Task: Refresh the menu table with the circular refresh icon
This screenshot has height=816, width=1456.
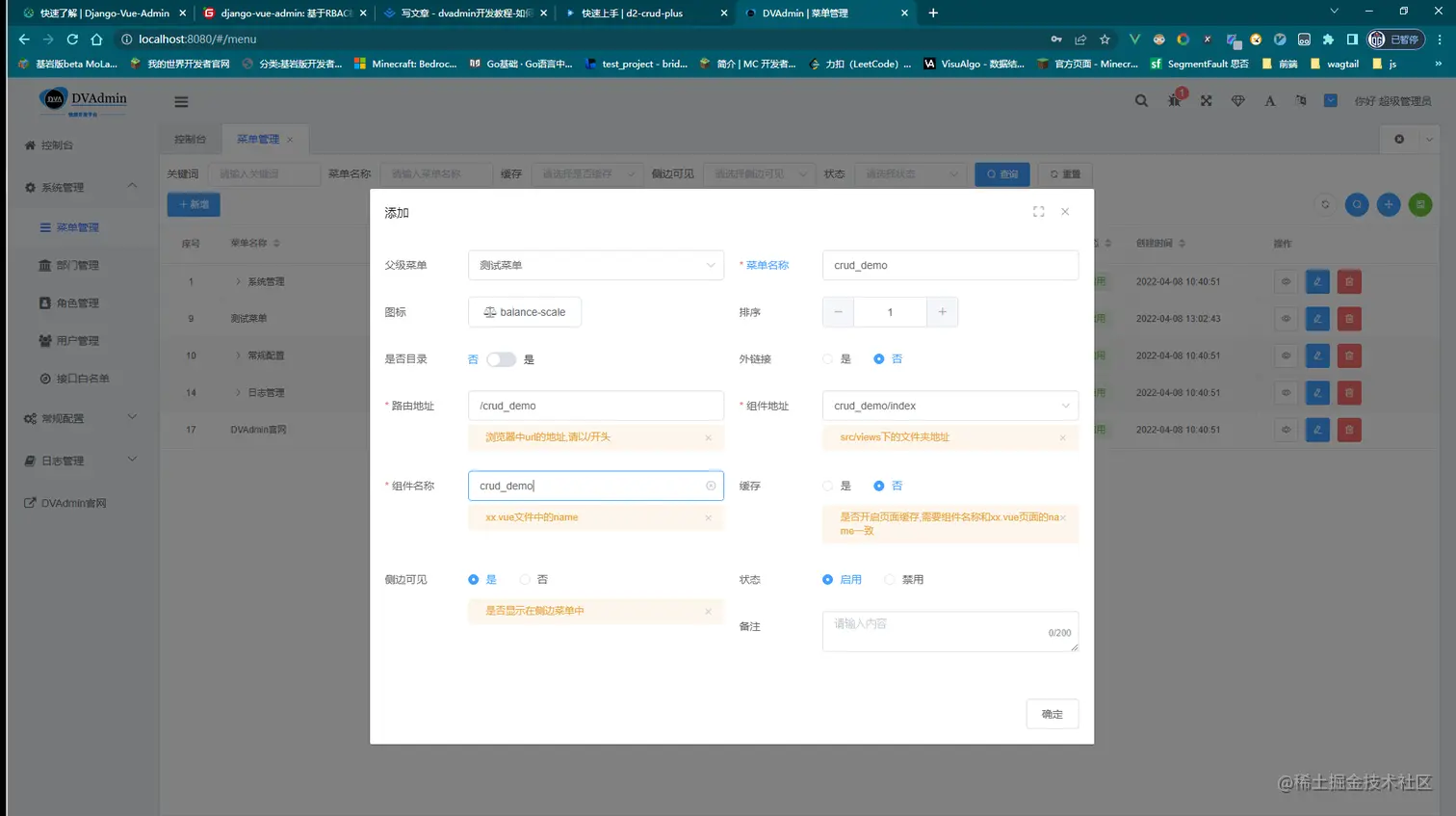Action: 1326,204
